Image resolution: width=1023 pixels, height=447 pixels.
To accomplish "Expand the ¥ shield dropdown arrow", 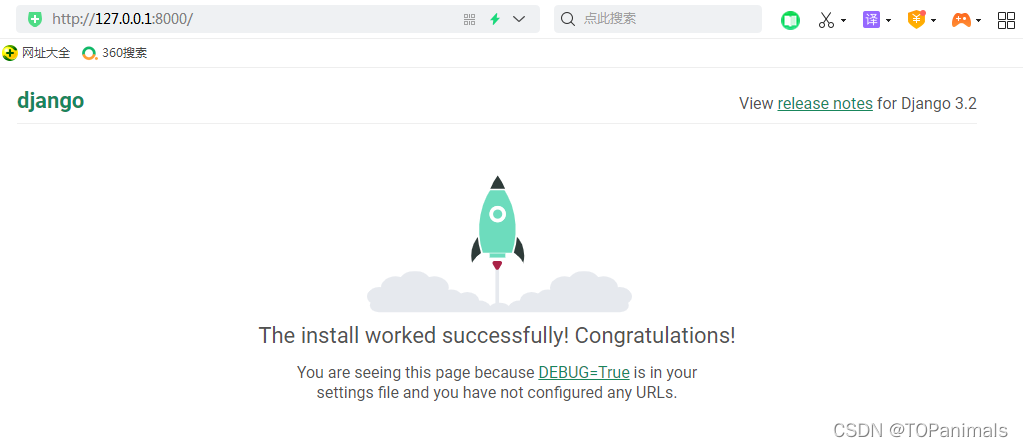I will (x=933, y=21).
